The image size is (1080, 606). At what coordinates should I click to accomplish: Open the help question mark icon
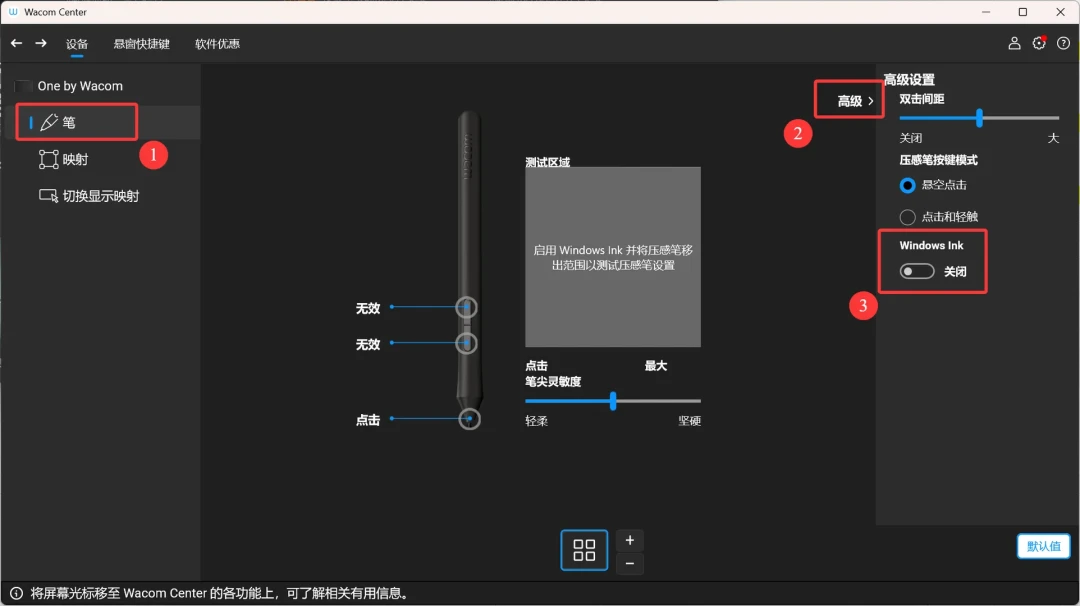click(x=1063, y=43)
